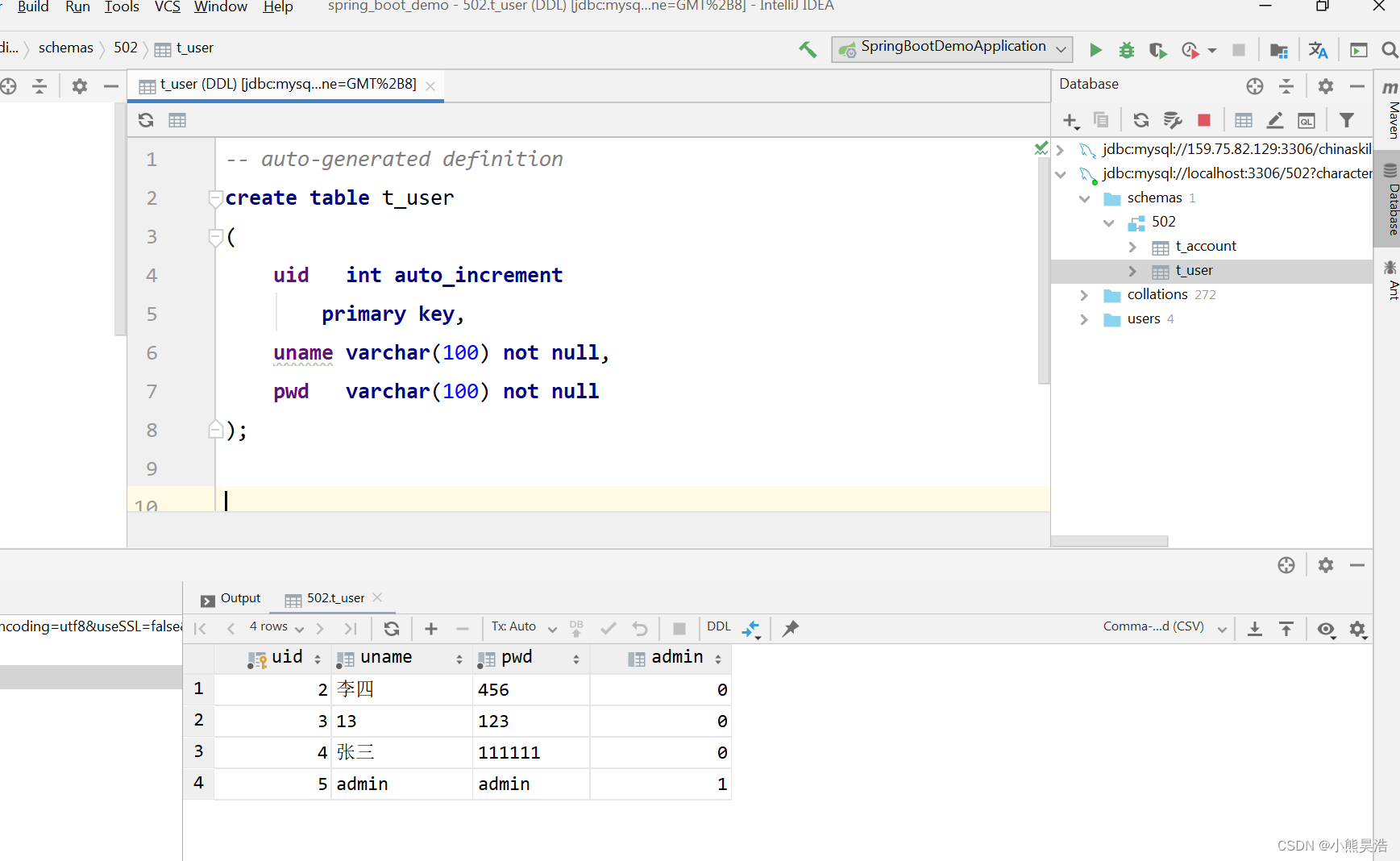Click 502 in the breadcrumb
This screenshot has width=1400, height=861.
pos(126,48)
